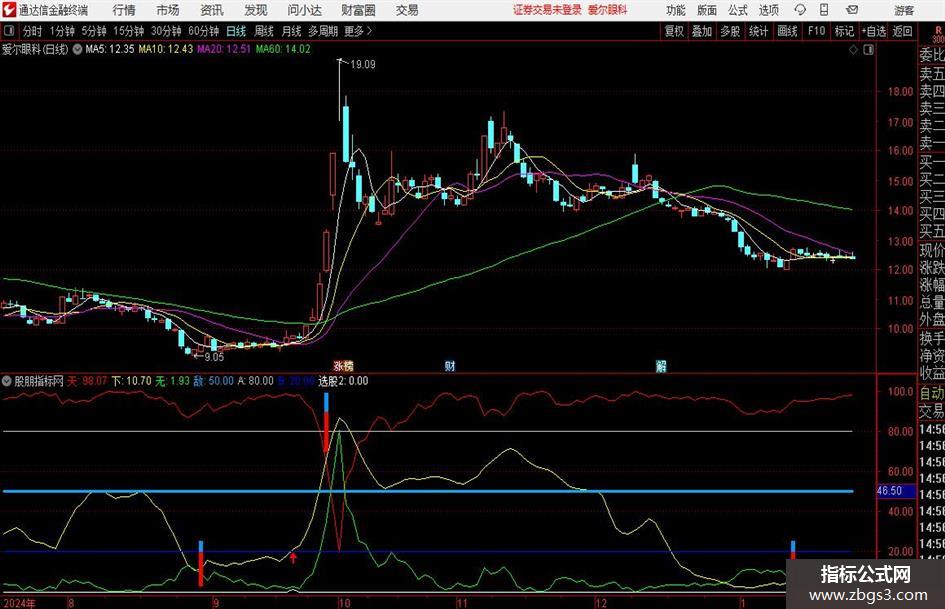
Task: Open the 问小达 menu
Action: pyautogui.click(x=304, y=10)
